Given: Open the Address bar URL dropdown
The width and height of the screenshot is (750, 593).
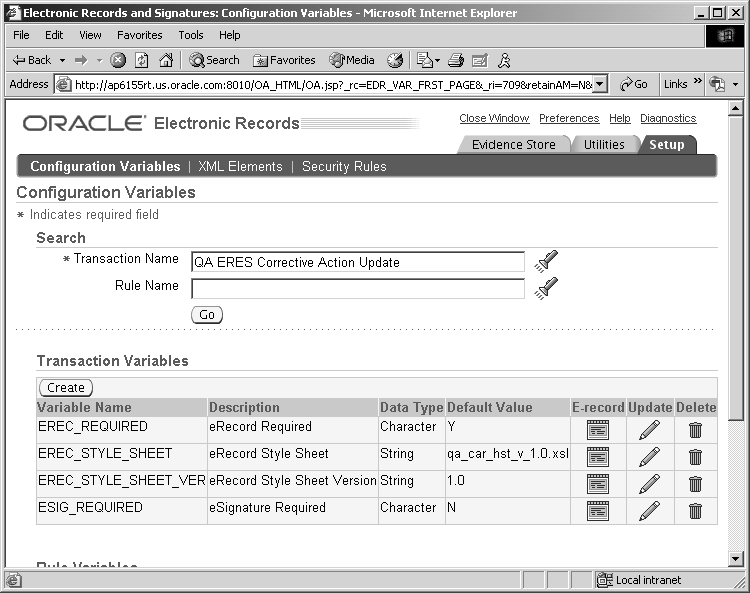Looking at the screenshot, I should click(600, 85).
